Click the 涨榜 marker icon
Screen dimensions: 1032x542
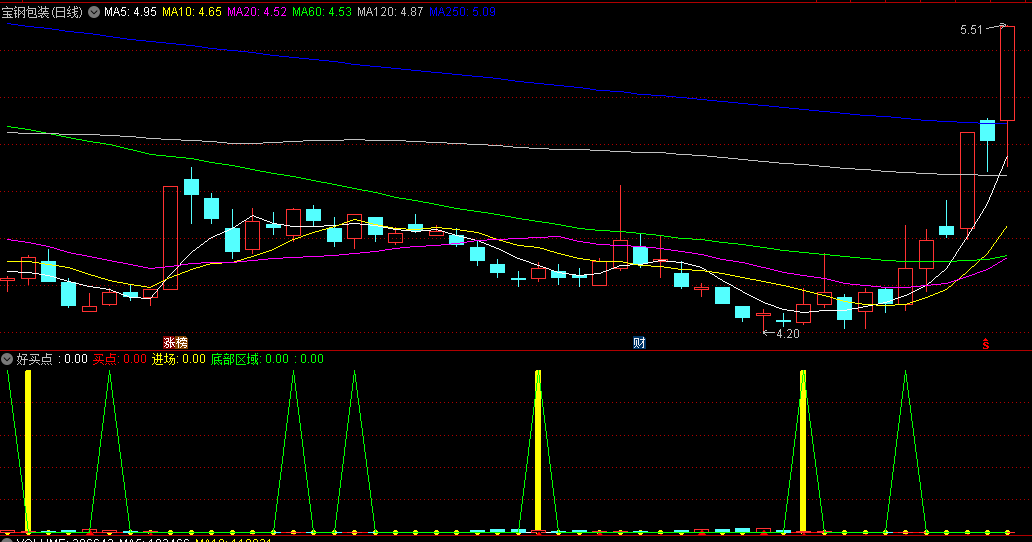click(x=176, y=343)
